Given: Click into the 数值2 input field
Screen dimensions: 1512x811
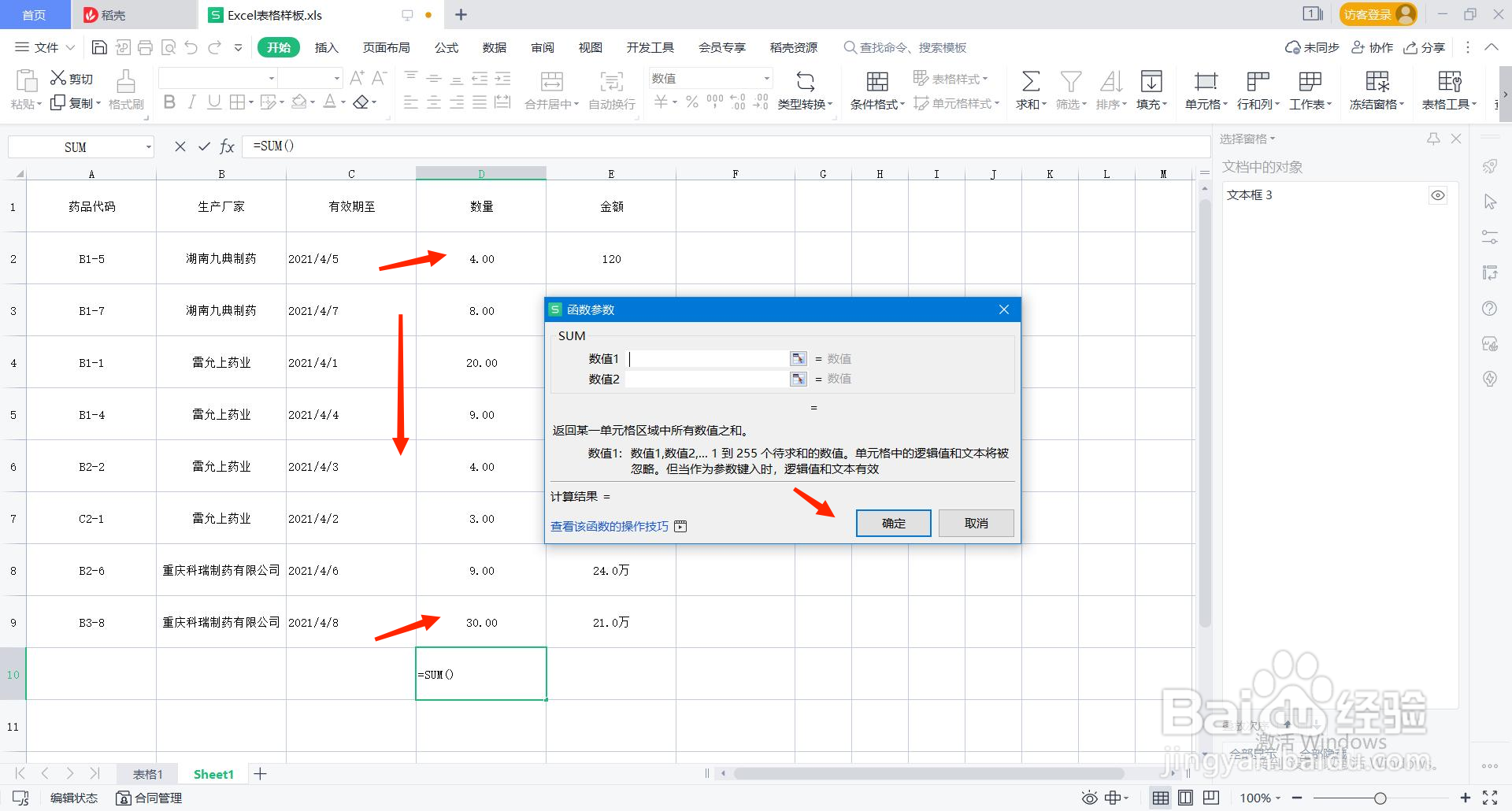Looking at the screenshot, I should [x=708, y=379].
